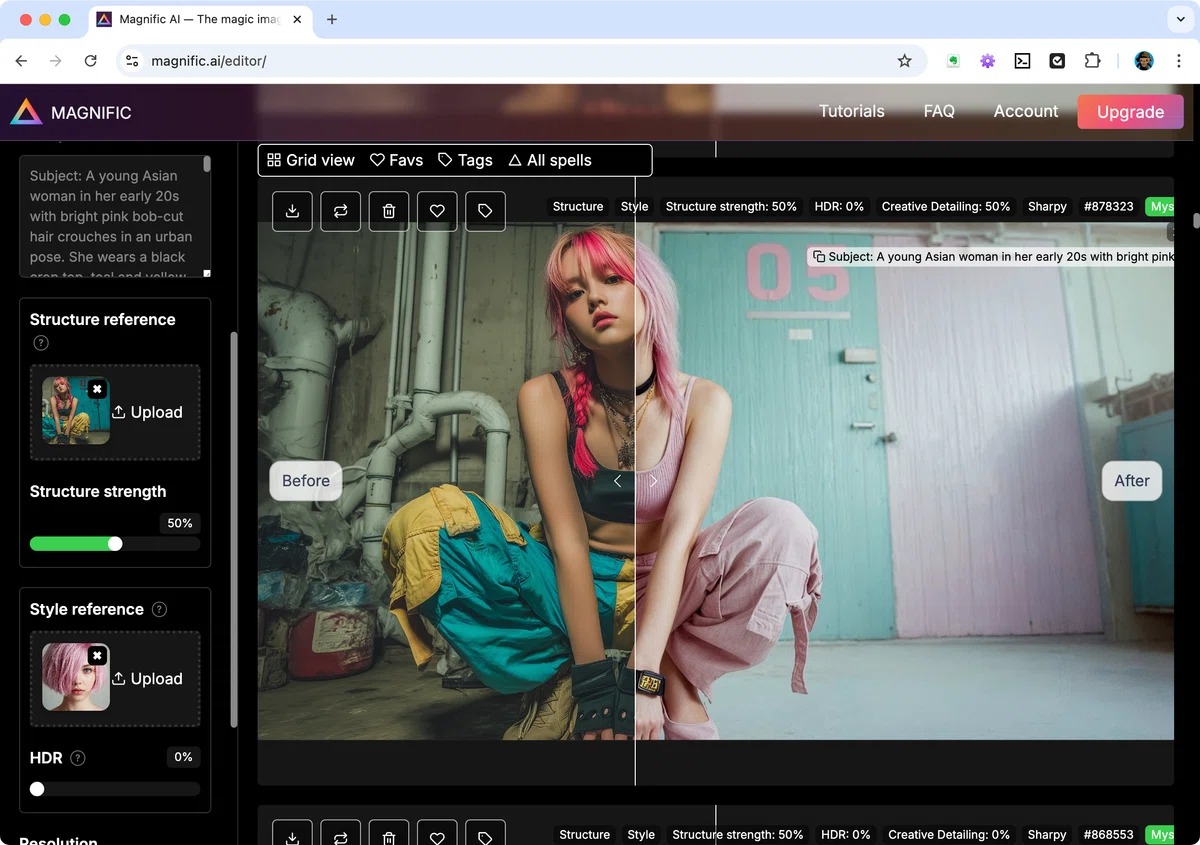Copy the prompt text via copy icon
The image size is (1200, 845).
(819, 257)
